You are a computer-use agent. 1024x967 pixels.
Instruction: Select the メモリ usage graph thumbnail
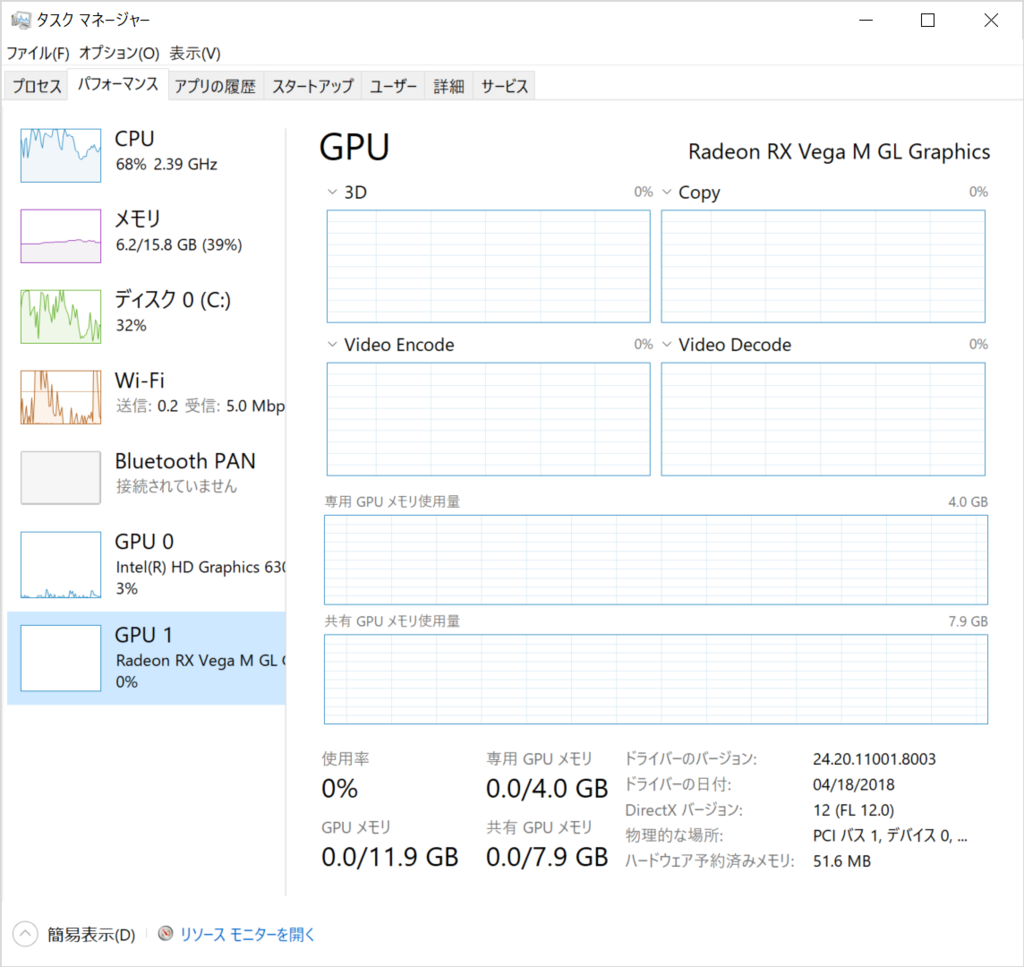61,236
